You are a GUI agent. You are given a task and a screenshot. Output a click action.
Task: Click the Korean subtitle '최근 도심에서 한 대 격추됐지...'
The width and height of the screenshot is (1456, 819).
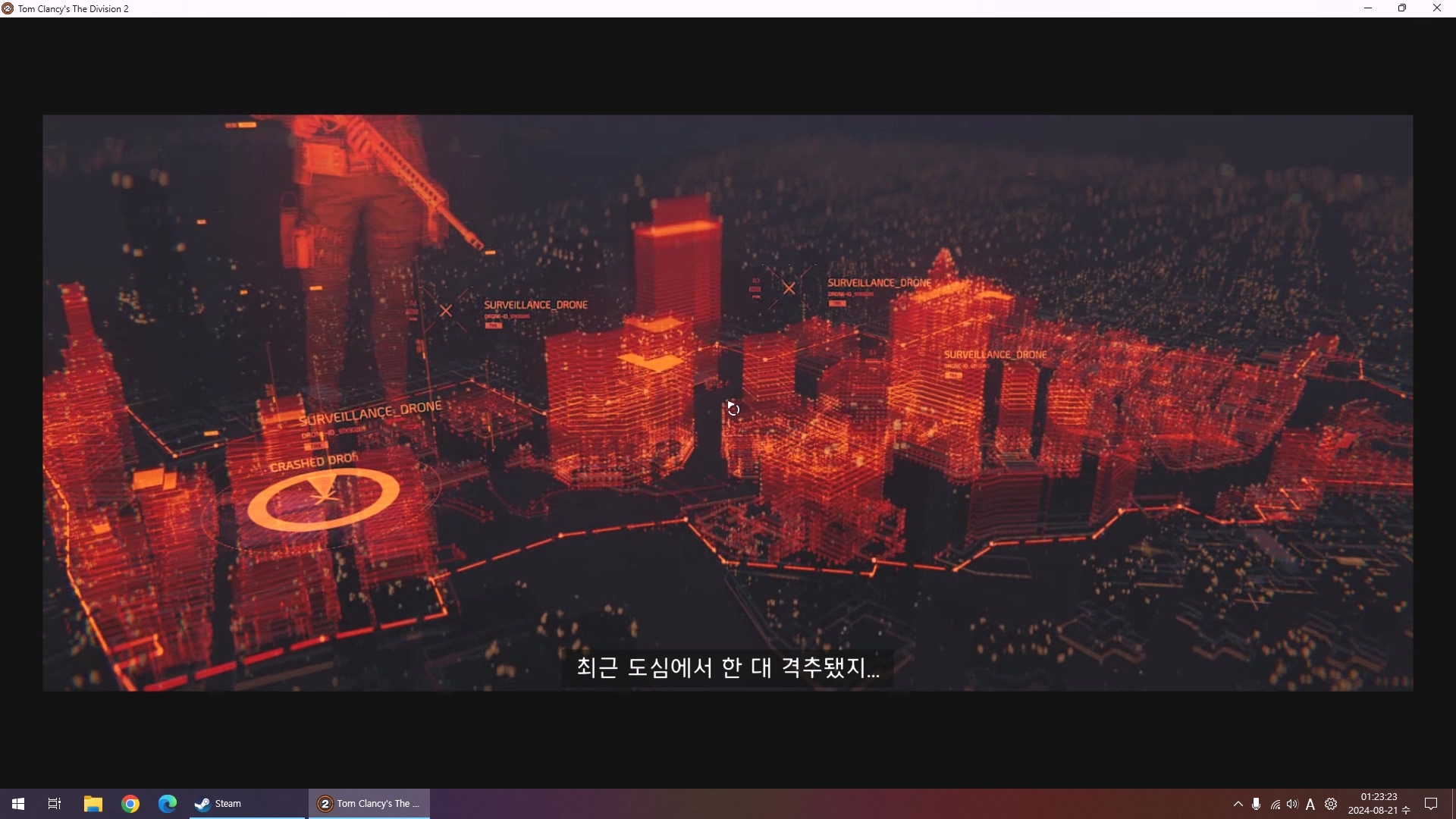[x=728, y=667]
